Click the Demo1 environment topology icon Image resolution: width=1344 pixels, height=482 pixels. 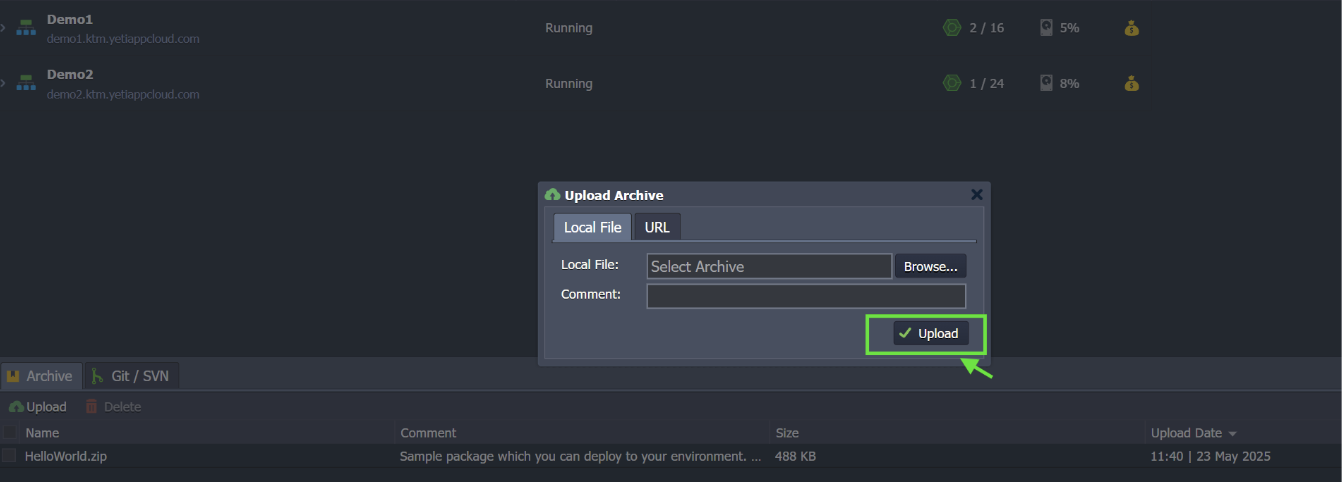[x=26, y=28]
